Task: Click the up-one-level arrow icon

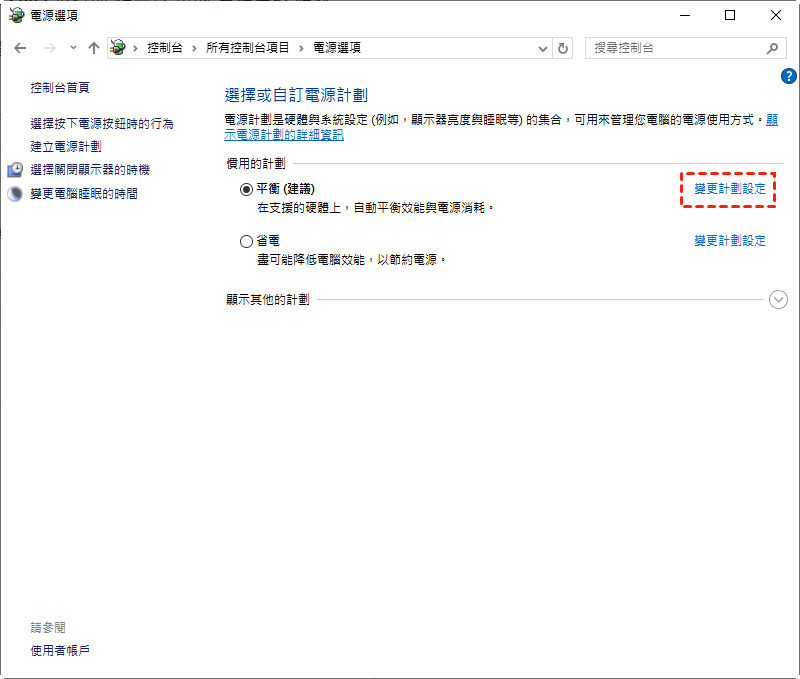Action: point(93,48)
